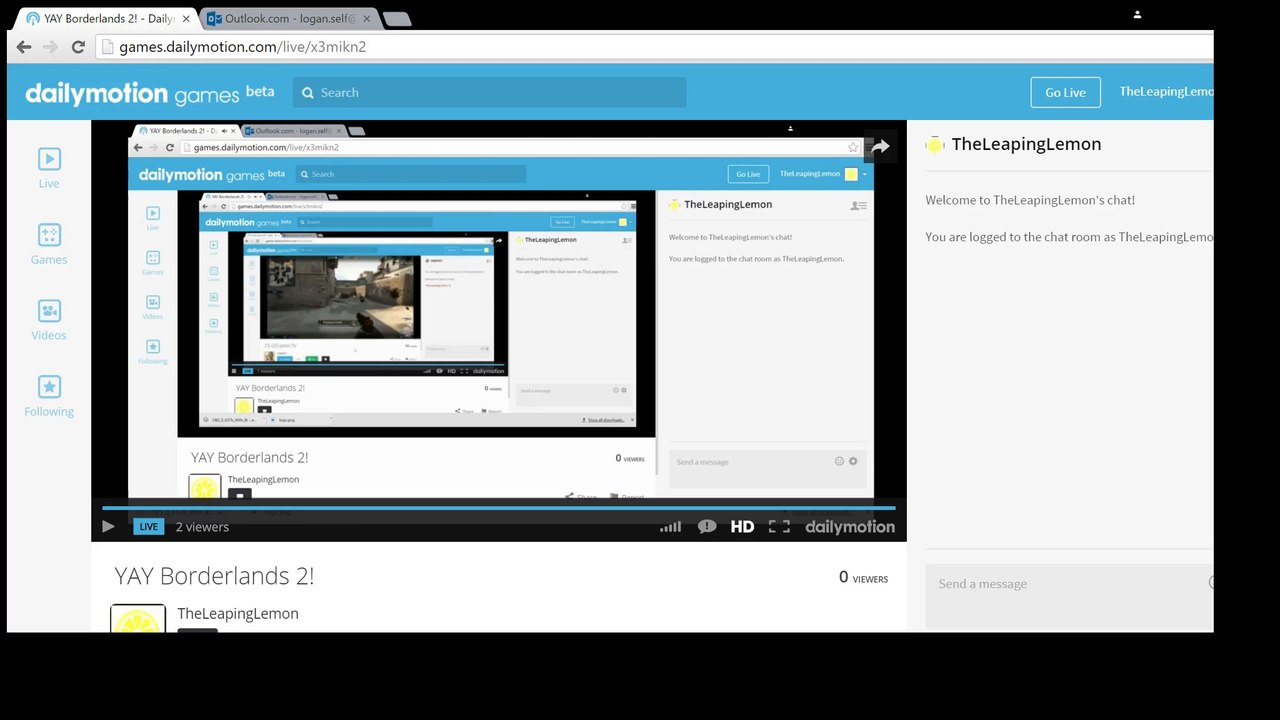Click the magnifier icon in the search bar
This screenshot has height=720, width=1280.
tap(308, 93)
